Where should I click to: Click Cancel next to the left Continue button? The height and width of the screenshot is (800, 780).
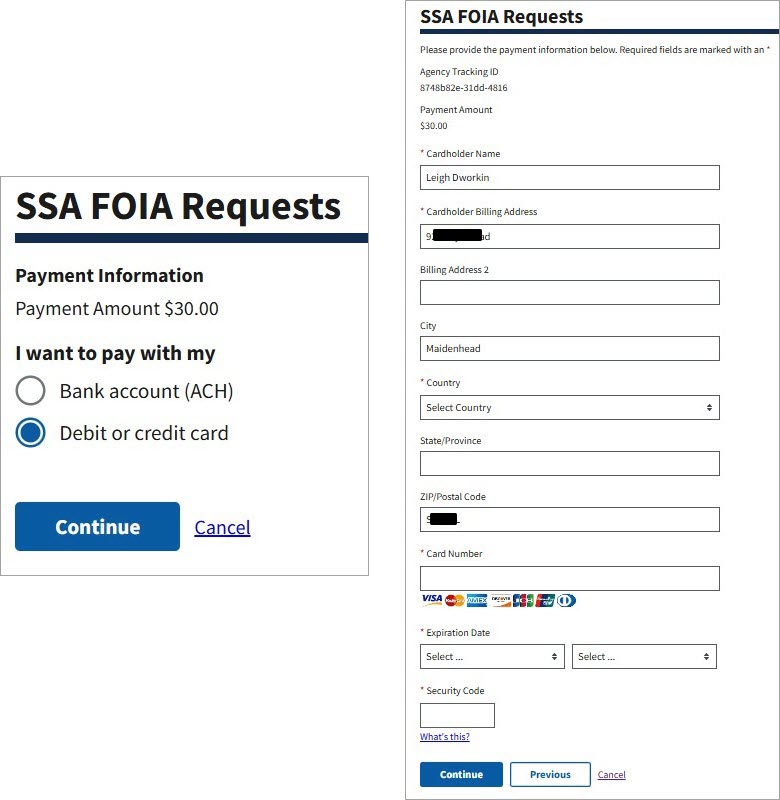click(x=221, y=527)
